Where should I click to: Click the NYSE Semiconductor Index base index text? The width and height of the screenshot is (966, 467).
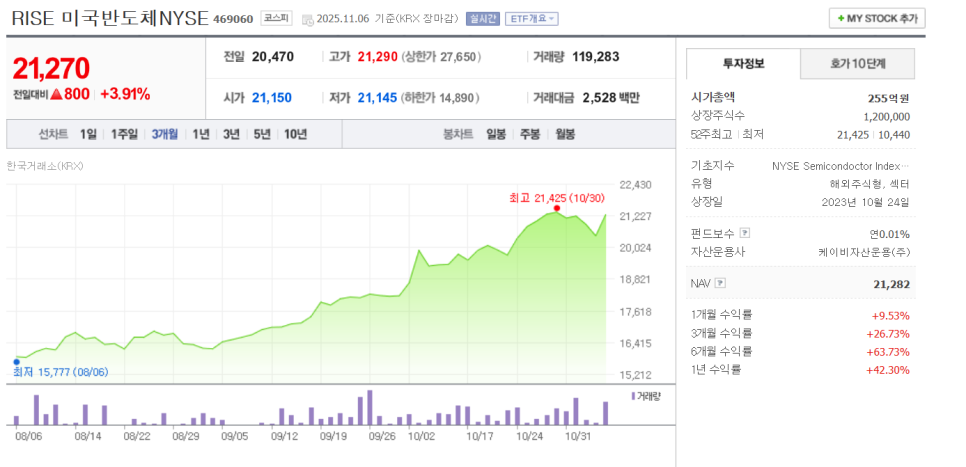tap(841, 165)
